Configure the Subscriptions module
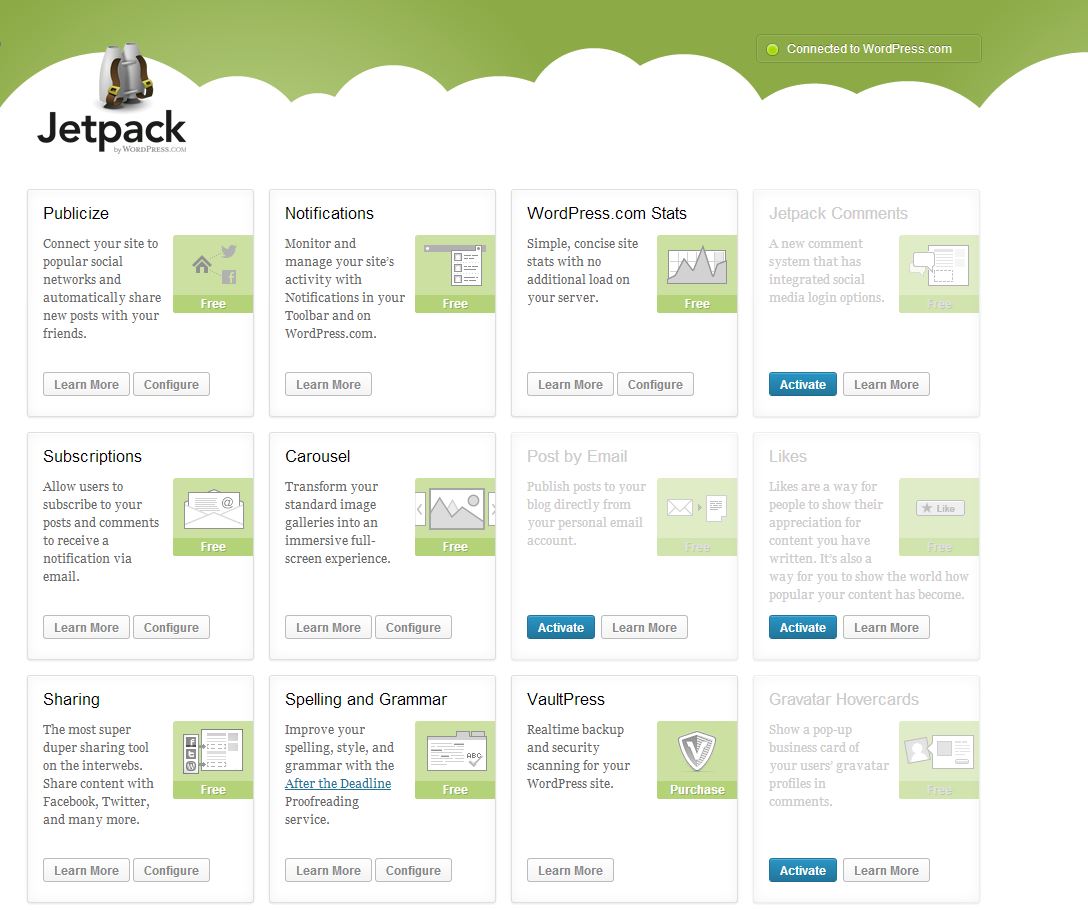 coord(171,627)
